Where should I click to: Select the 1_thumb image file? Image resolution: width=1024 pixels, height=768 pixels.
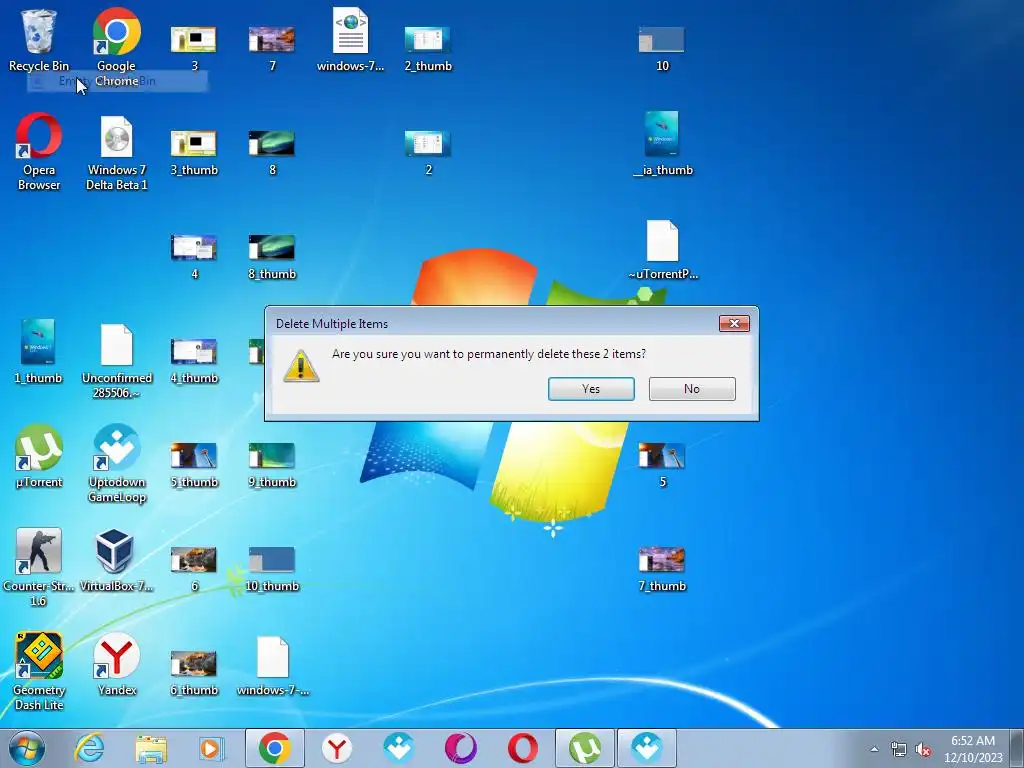(39, 351)
